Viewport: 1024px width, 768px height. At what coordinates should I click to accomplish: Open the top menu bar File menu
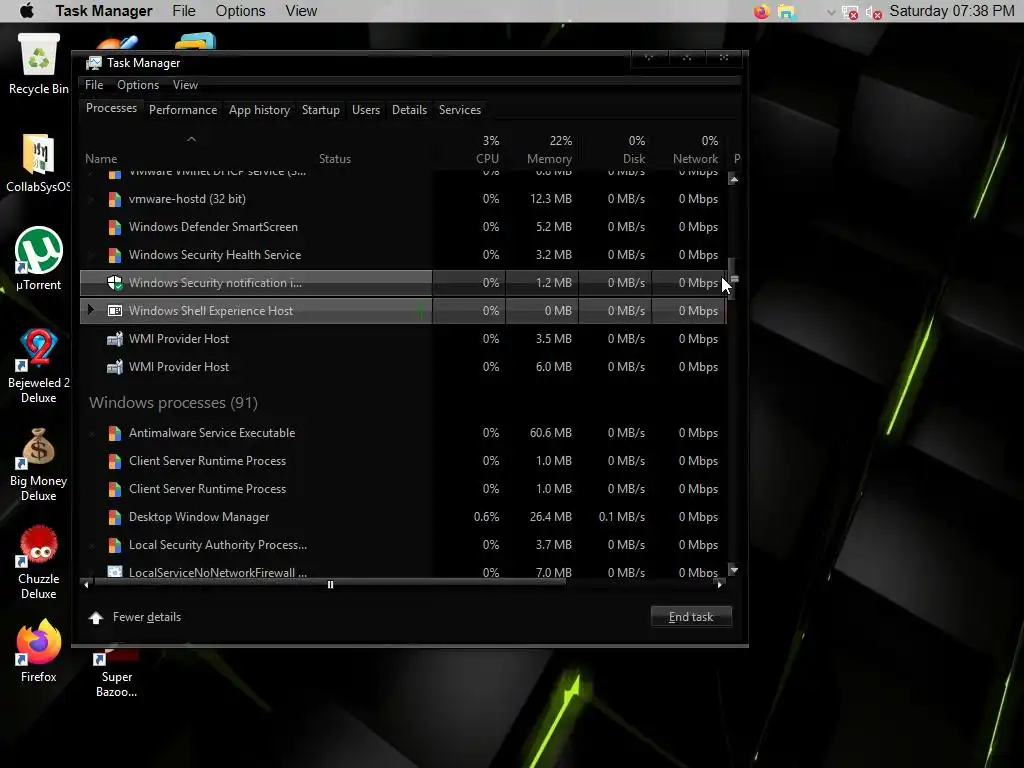tap(184, 11)
